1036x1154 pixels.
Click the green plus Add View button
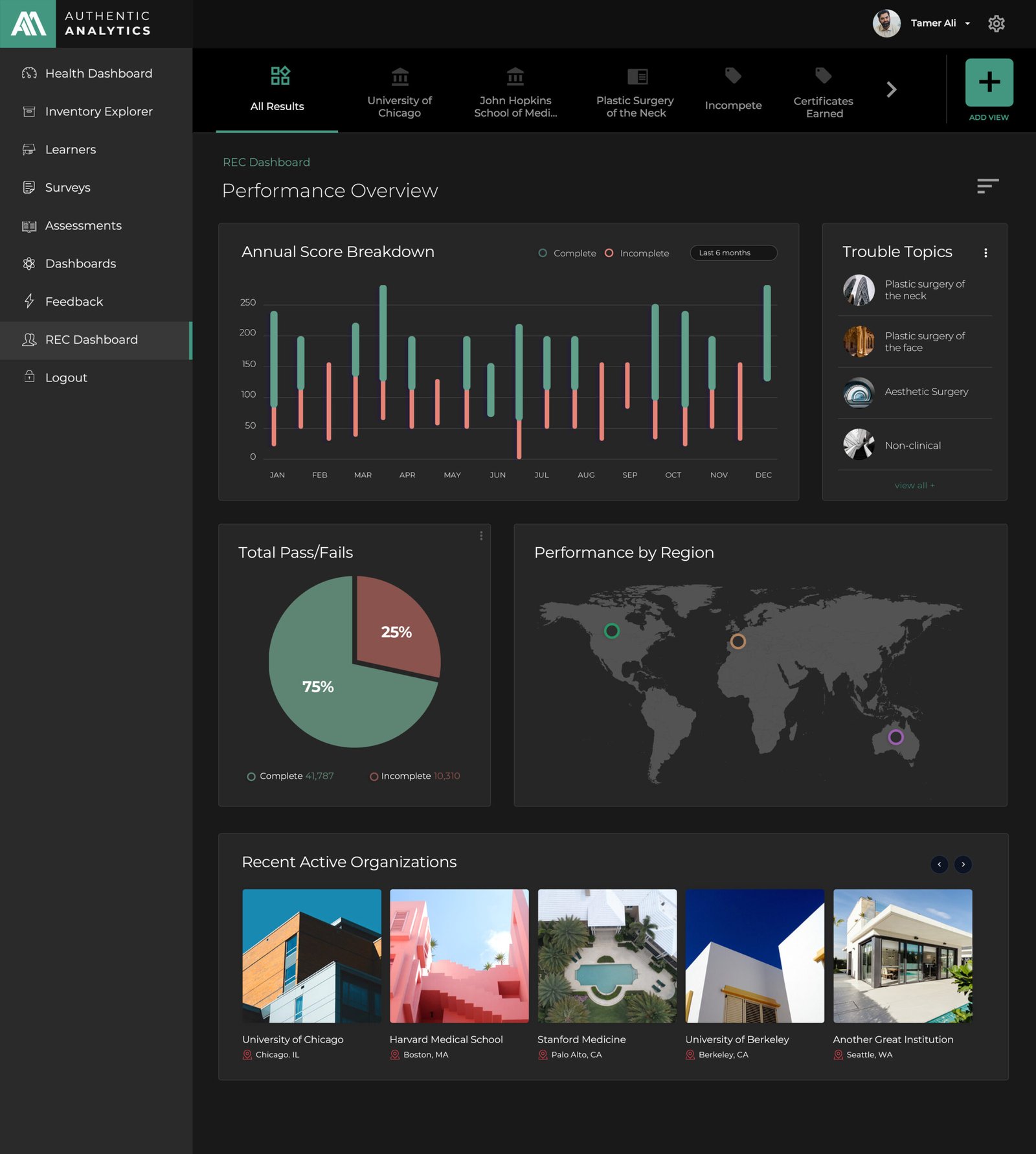point(989,83)
